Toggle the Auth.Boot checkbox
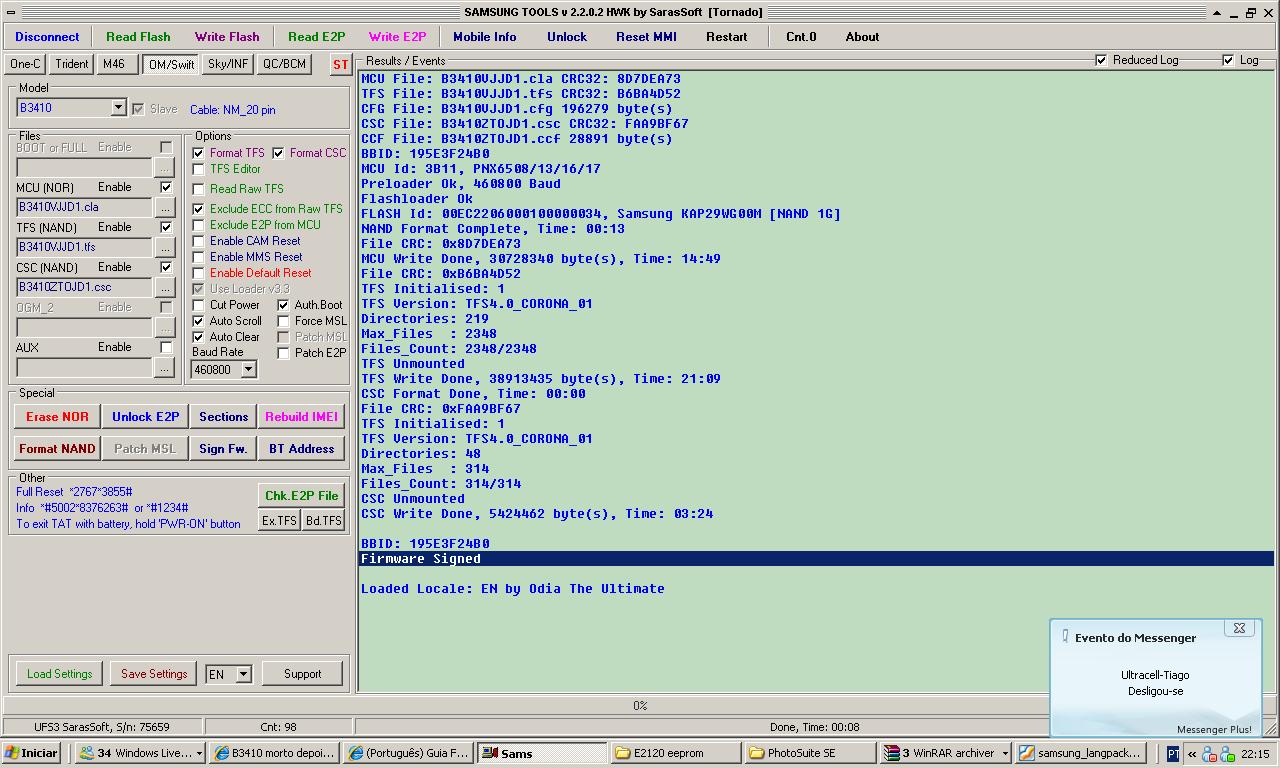 tap(283, 305)
